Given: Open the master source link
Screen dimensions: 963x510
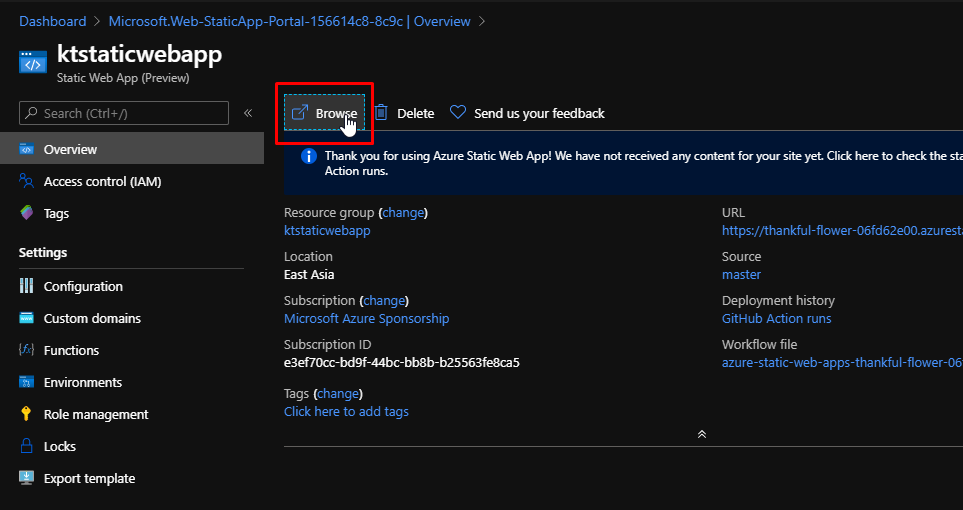Looking at the screenshot, I should [741, 274].
